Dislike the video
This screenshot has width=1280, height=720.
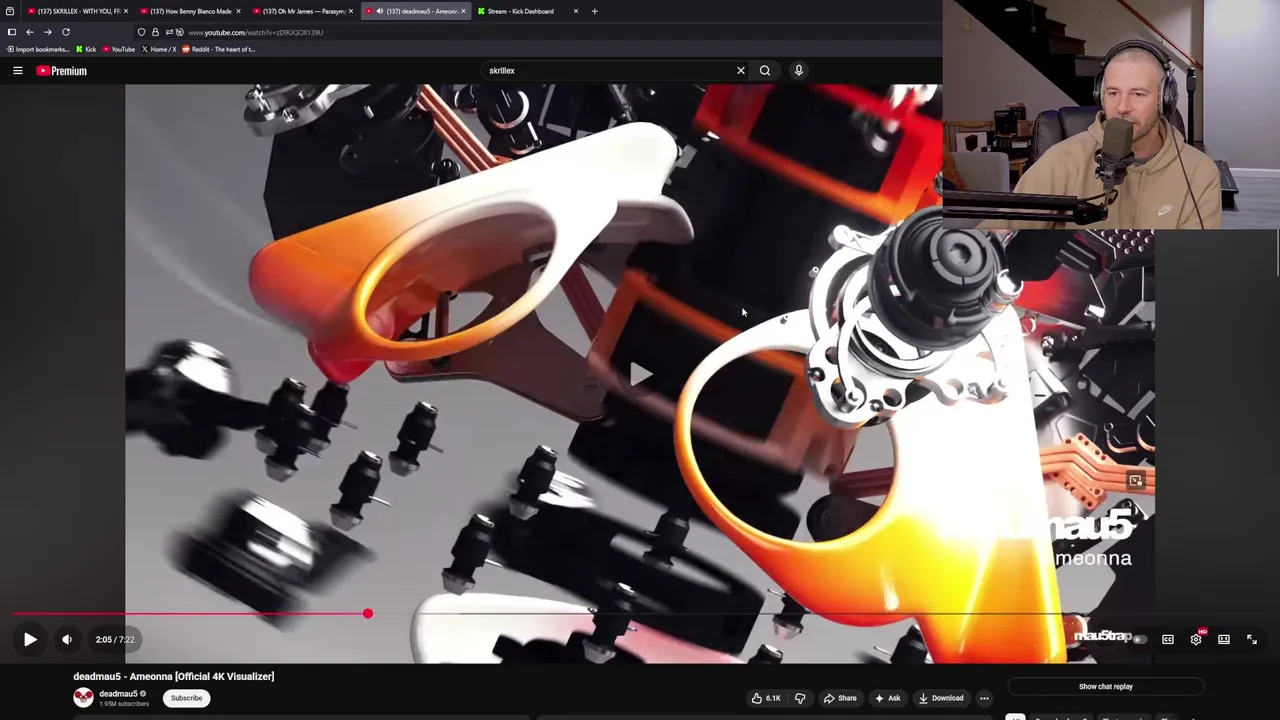[x=800, y=698]
